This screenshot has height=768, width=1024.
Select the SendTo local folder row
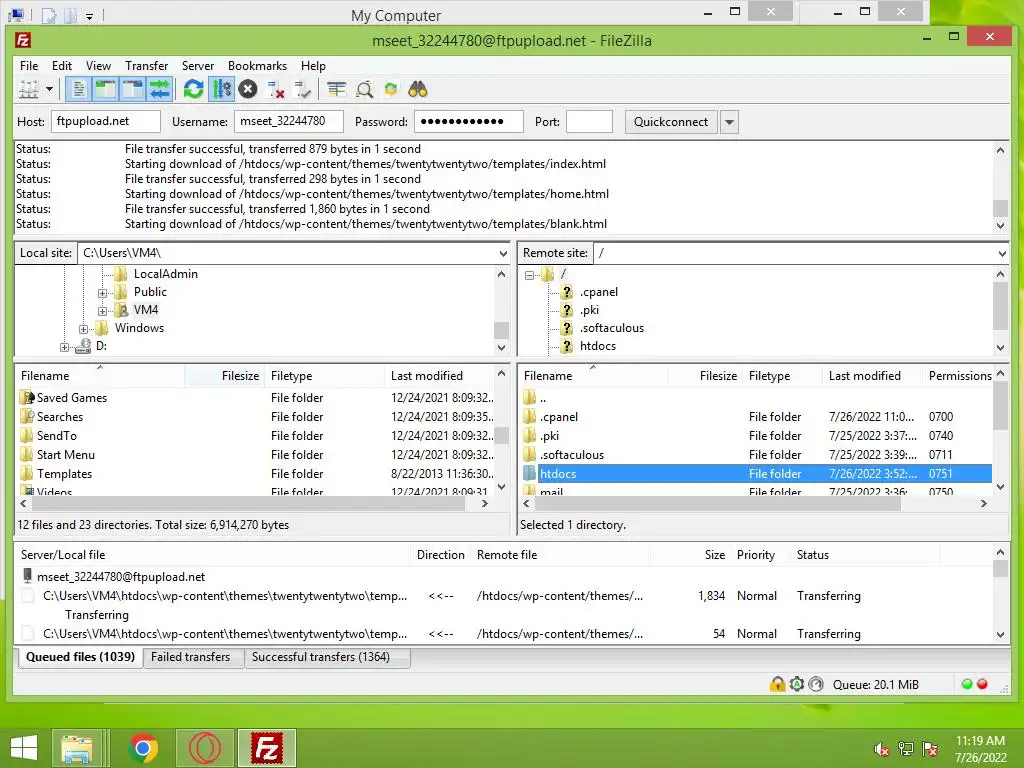(x=256, y=436)
